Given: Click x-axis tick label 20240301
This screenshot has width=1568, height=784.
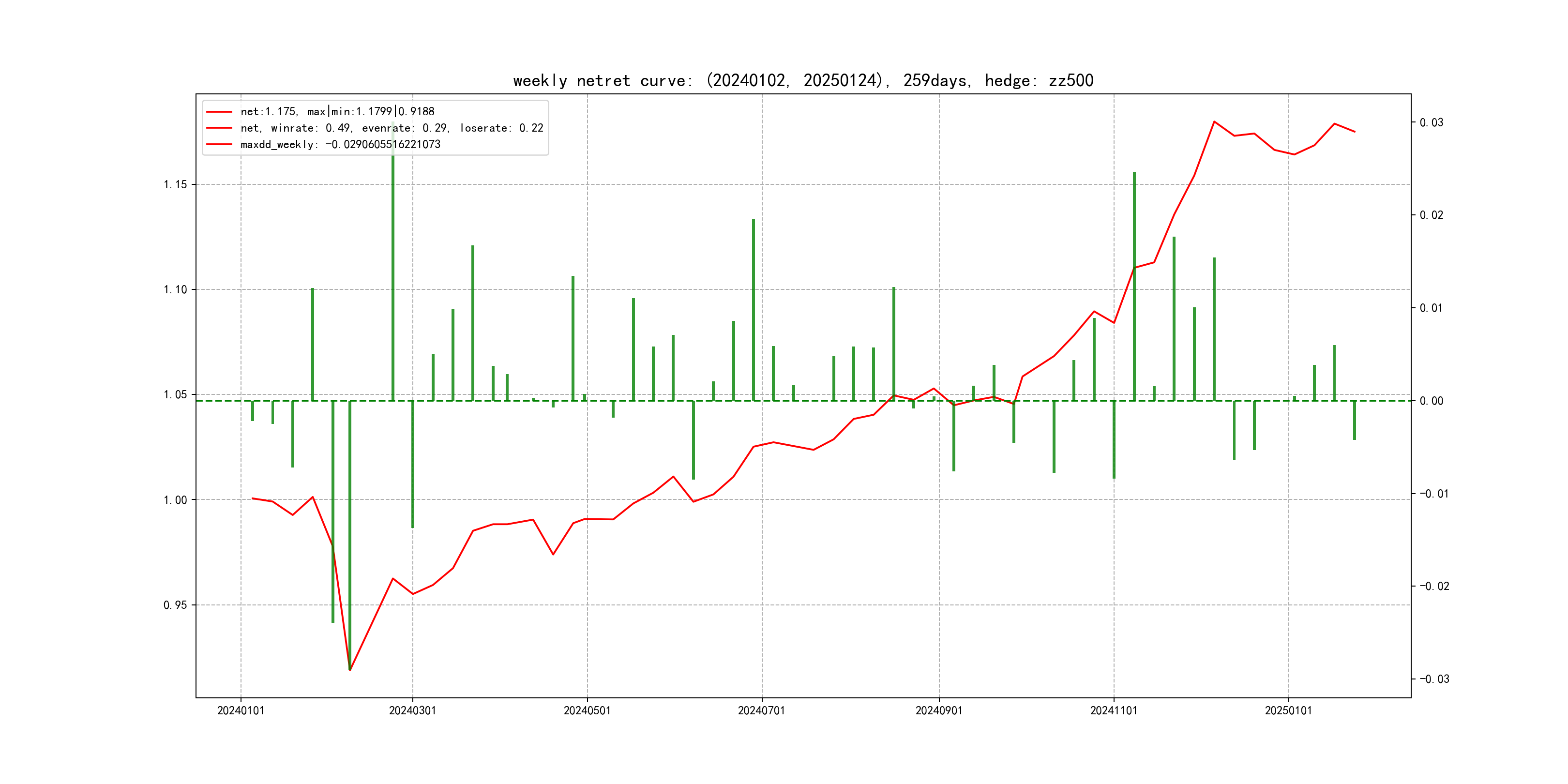Looking at the screenshot, I should [412, 710].
